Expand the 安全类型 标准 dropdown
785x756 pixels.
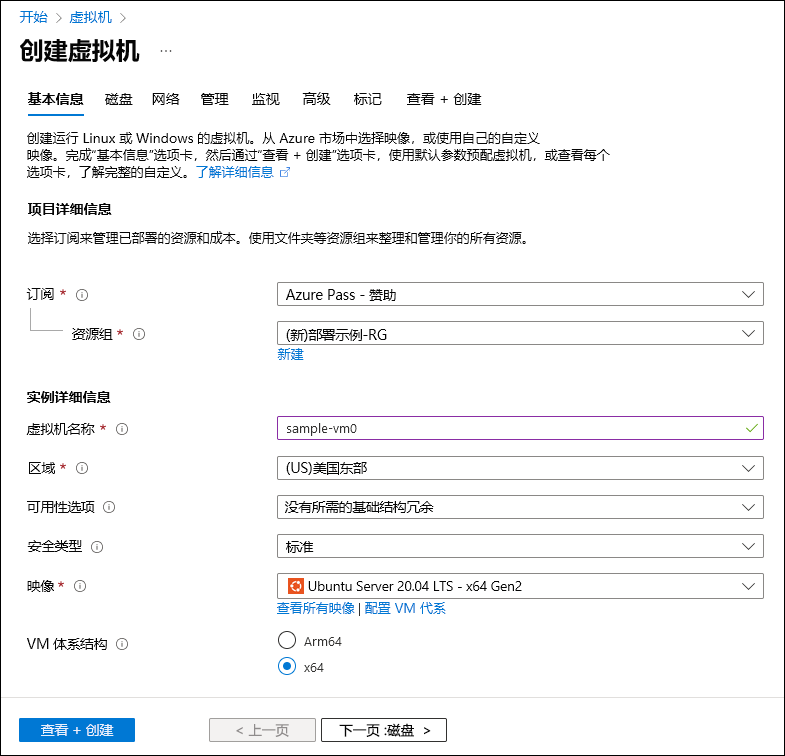(520, 546)
